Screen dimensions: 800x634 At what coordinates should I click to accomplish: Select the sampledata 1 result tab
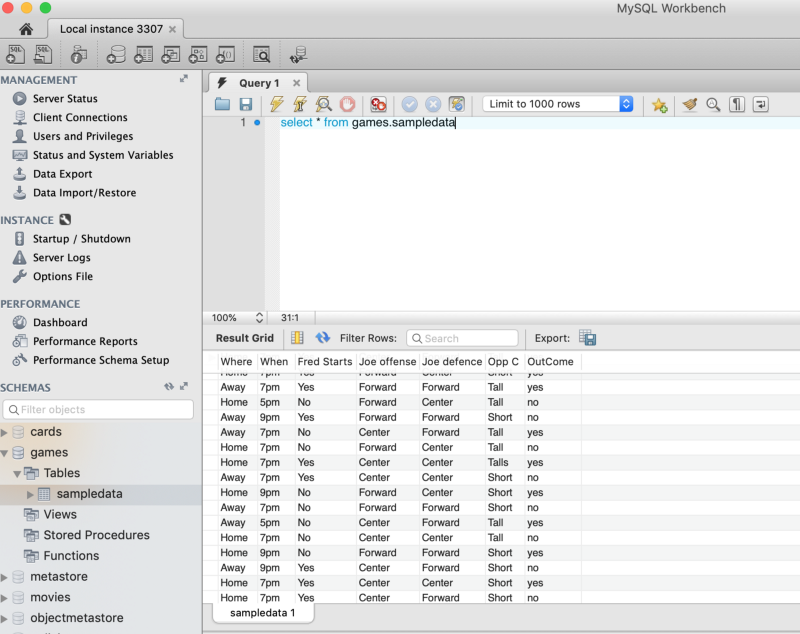(262, 612)
